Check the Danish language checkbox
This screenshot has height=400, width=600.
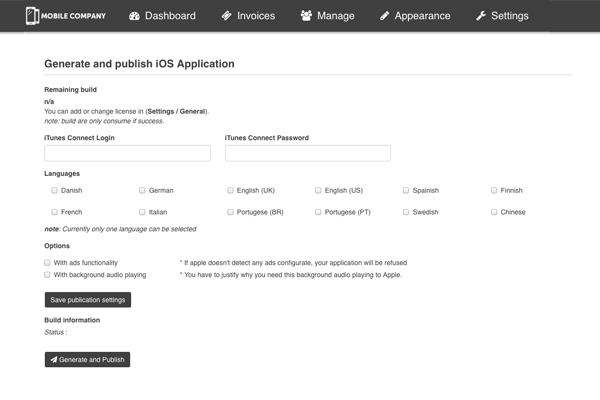[54, 190]
